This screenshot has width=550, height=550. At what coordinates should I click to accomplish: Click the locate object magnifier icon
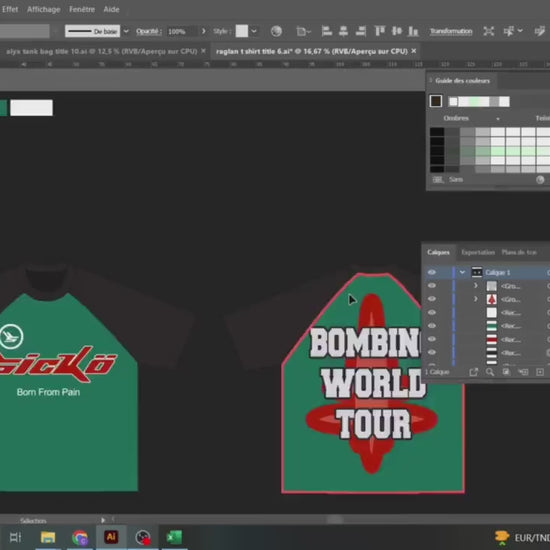[490, 372]
